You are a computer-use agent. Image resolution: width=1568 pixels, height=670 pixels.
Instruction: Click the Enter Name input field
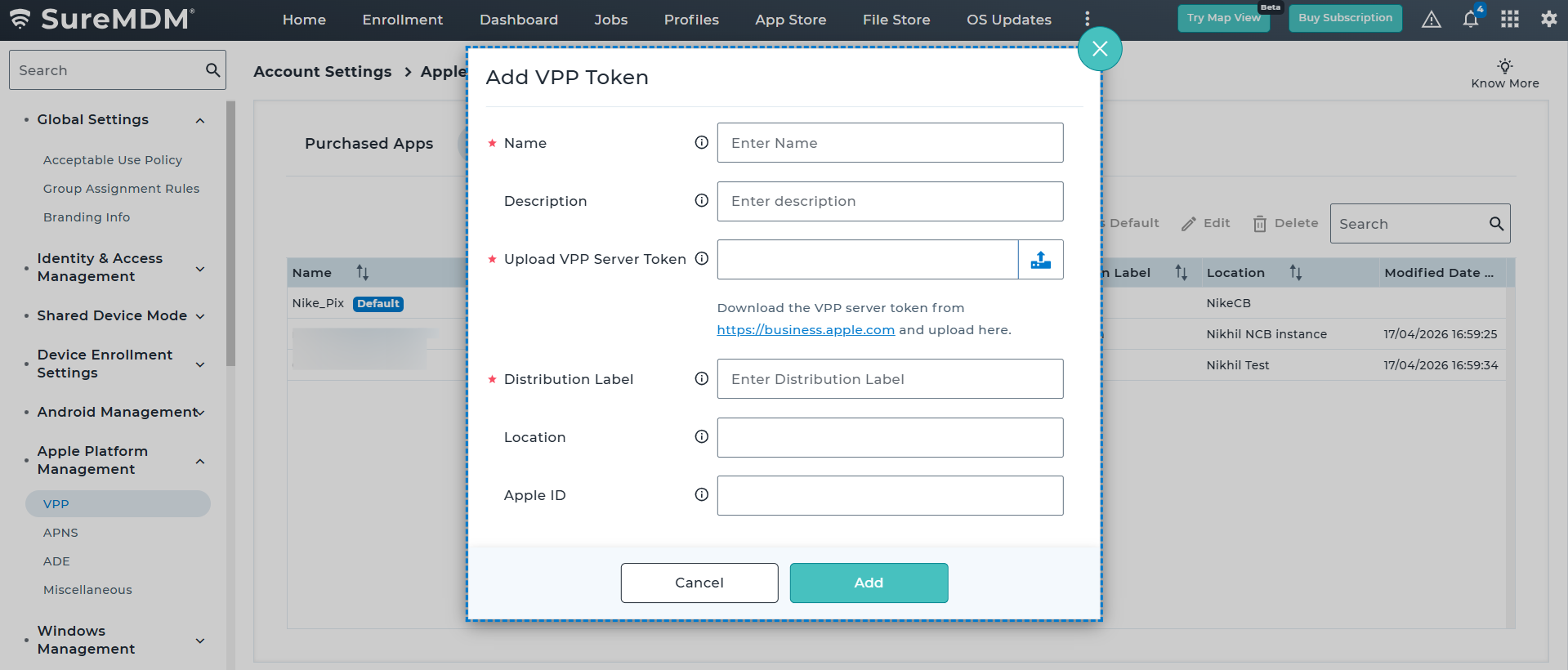(x=889, y=143)
